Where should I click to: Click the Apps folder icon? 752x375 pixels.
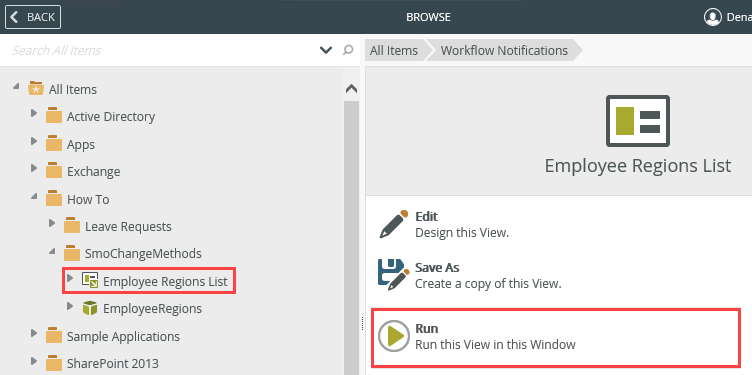pyautogui.click(x=54, y=144)
